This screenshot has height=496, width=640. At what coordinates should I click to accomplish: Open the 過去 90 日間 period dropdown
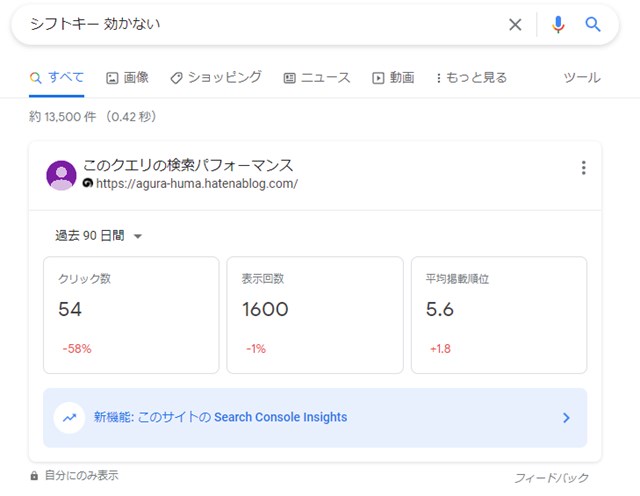[98, 236]
